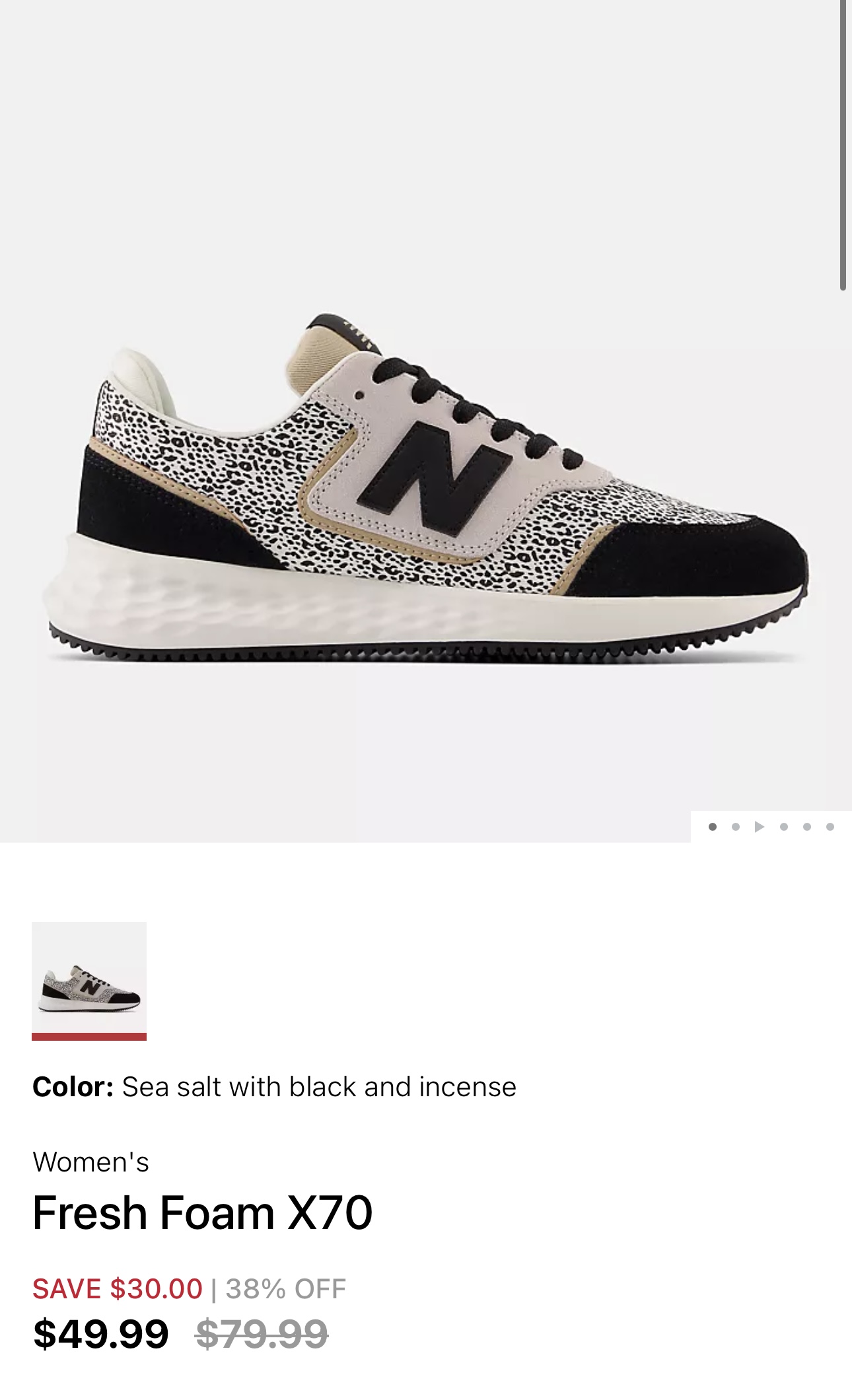This screenshot has width=852, height=1400.
Task: Click the Women's category label
Action: click(91, 1162)
